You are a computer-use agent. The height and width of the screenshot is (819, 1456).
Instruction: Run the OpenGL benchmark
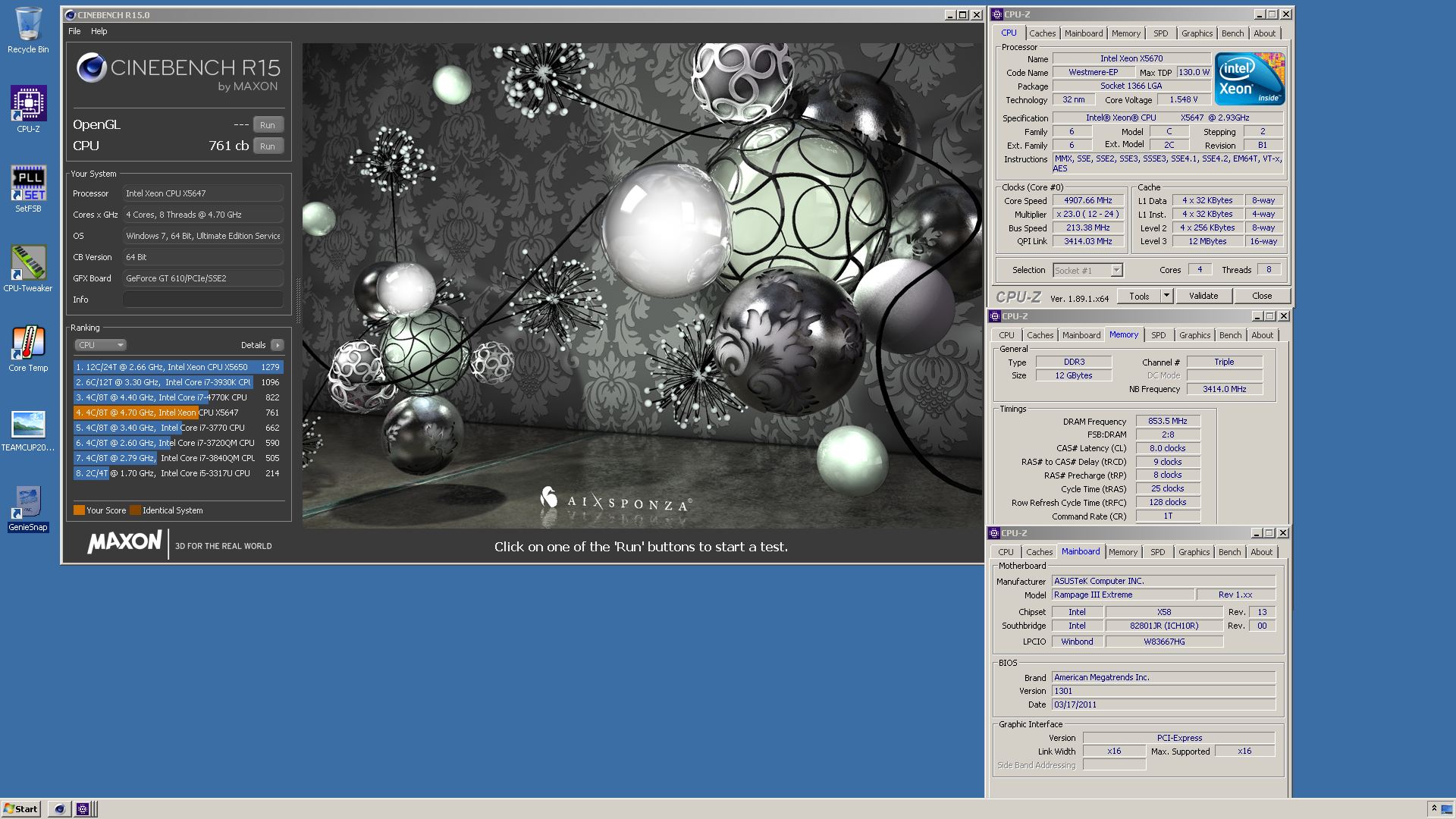(x=268, y=125)
